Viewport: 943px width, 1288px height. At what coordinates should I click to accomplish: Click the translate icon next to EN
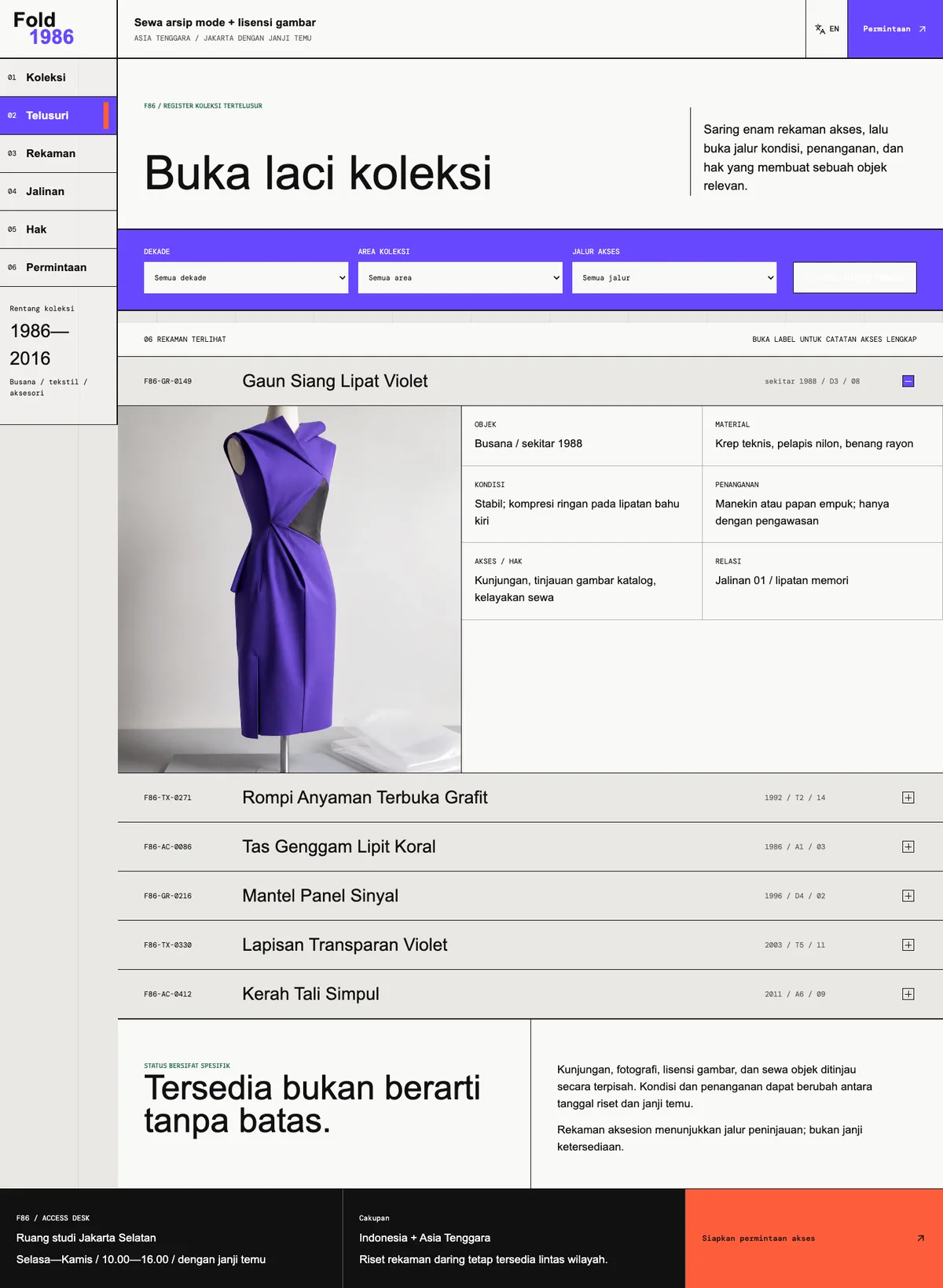click(x=820, y=29)
